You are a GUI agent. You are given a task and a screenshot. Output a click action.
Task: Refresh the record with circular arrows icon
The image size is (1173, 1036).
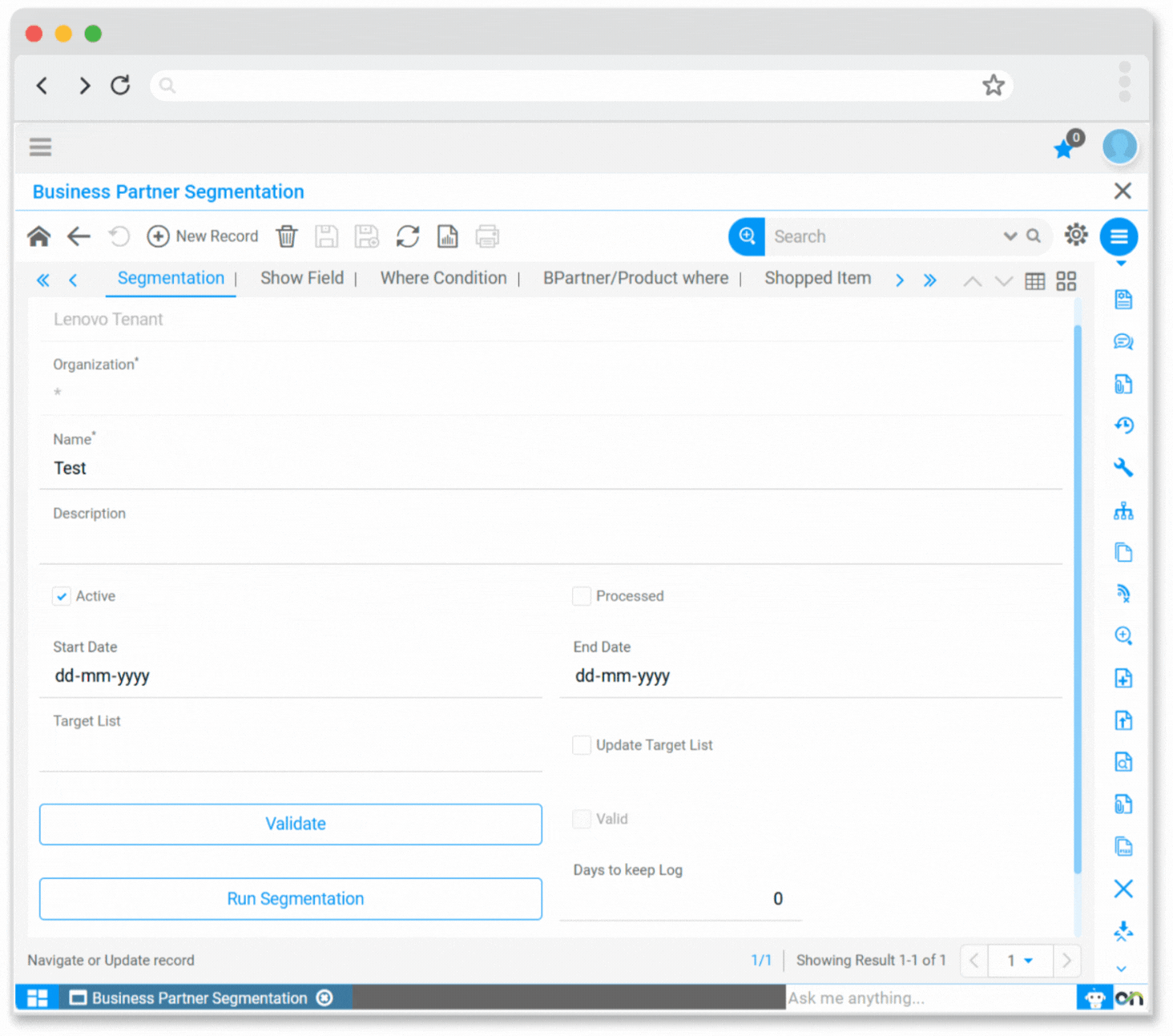point(408,236)
